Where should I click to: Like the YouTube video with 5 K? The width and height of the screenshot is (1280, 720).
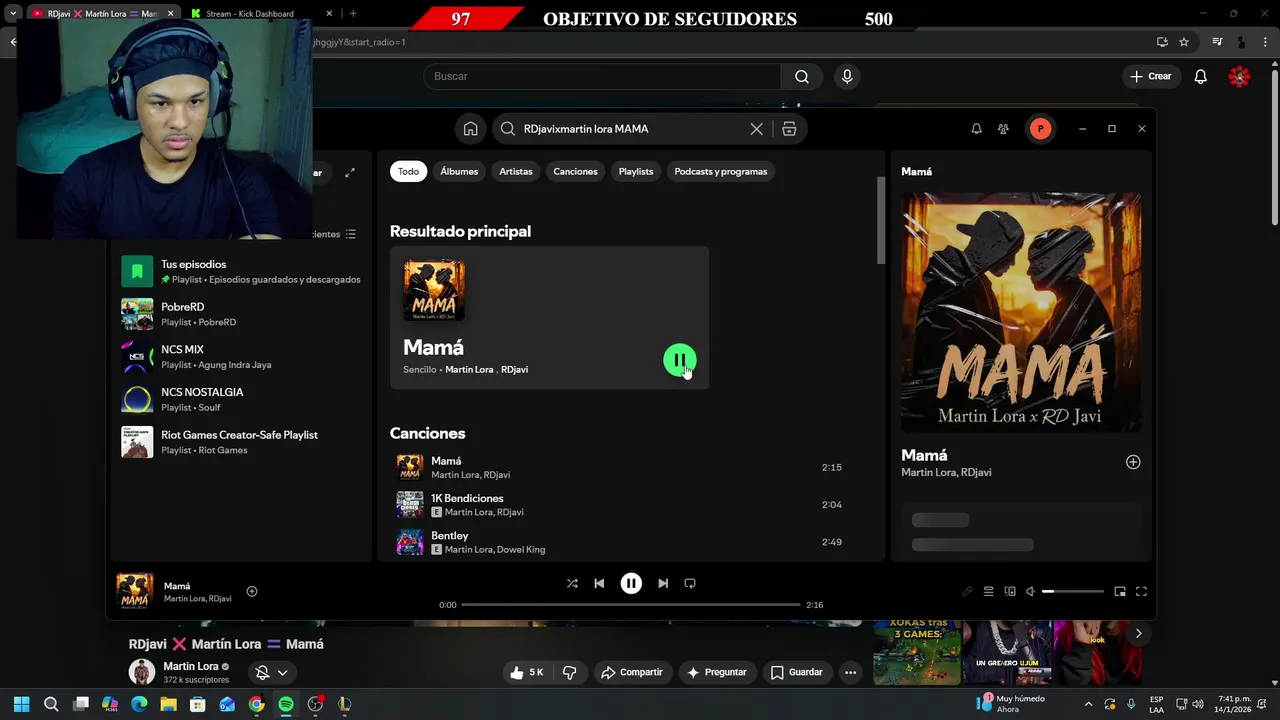coord(527,673)
